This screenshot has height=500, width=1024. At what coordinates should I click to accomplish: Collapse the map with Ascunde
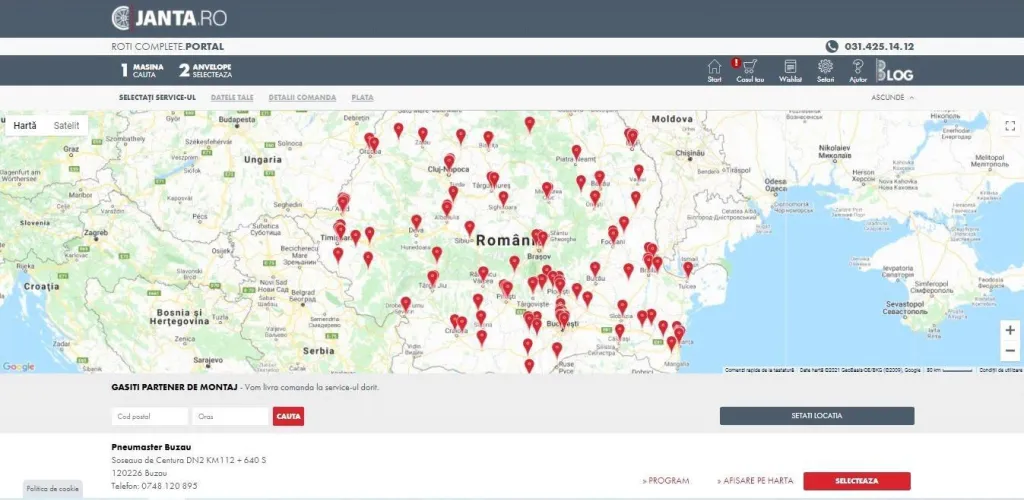[x=892, y=98]
